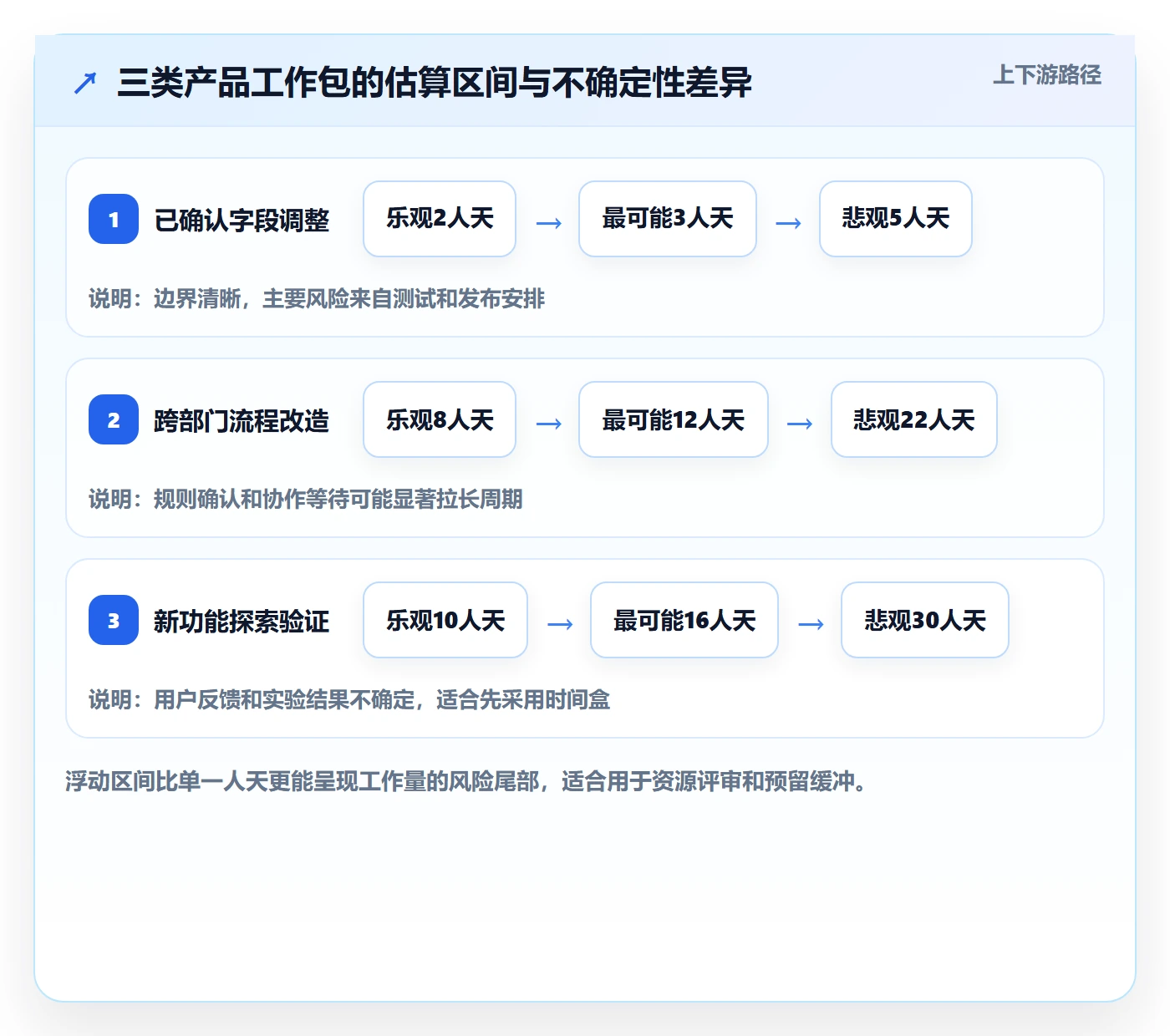Click the 乐观8人天 box
Screen dimensions: 1170x1036
point(440,419)
